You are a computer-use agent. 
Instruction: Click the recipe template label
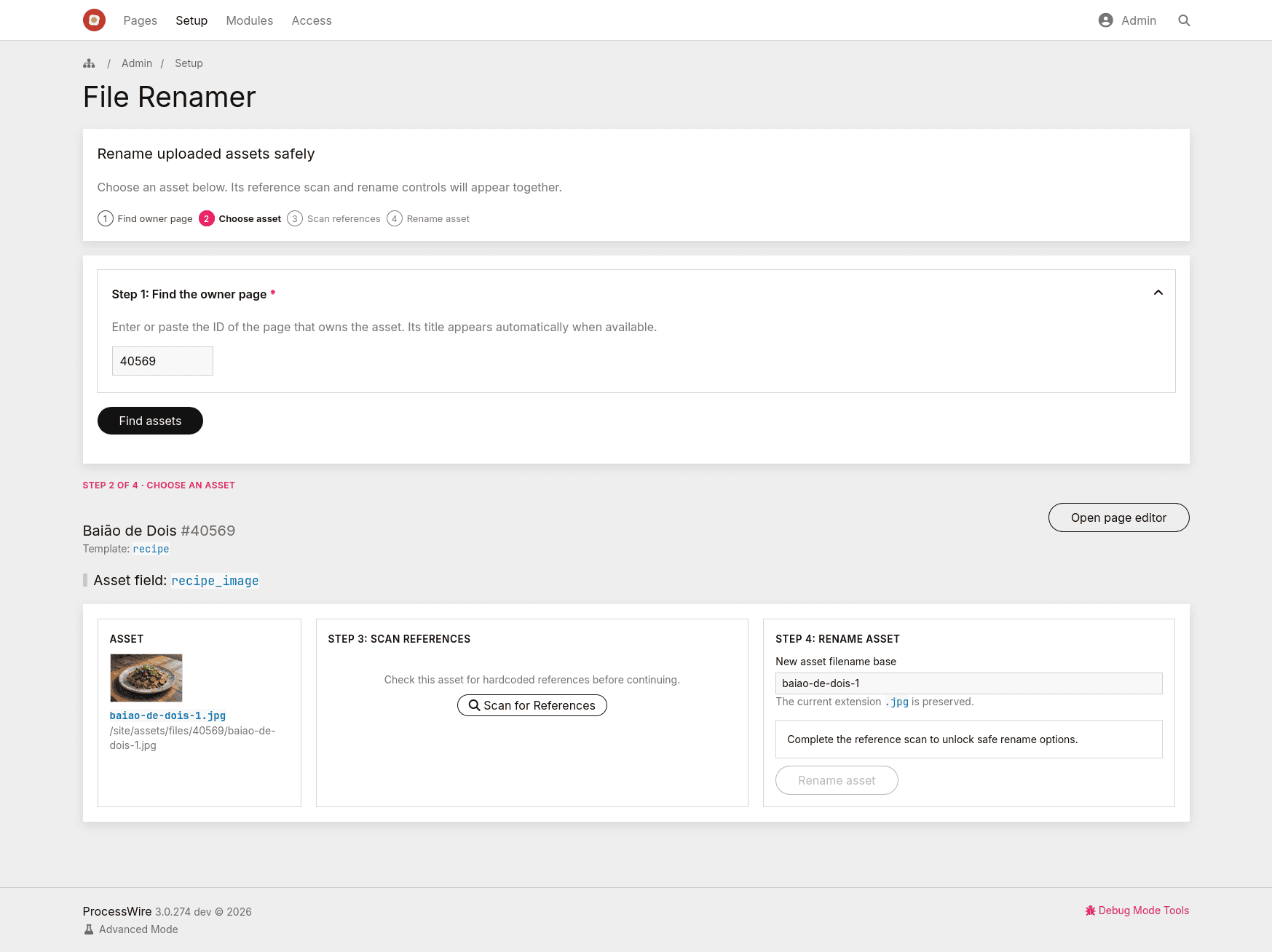pos(151,549)
